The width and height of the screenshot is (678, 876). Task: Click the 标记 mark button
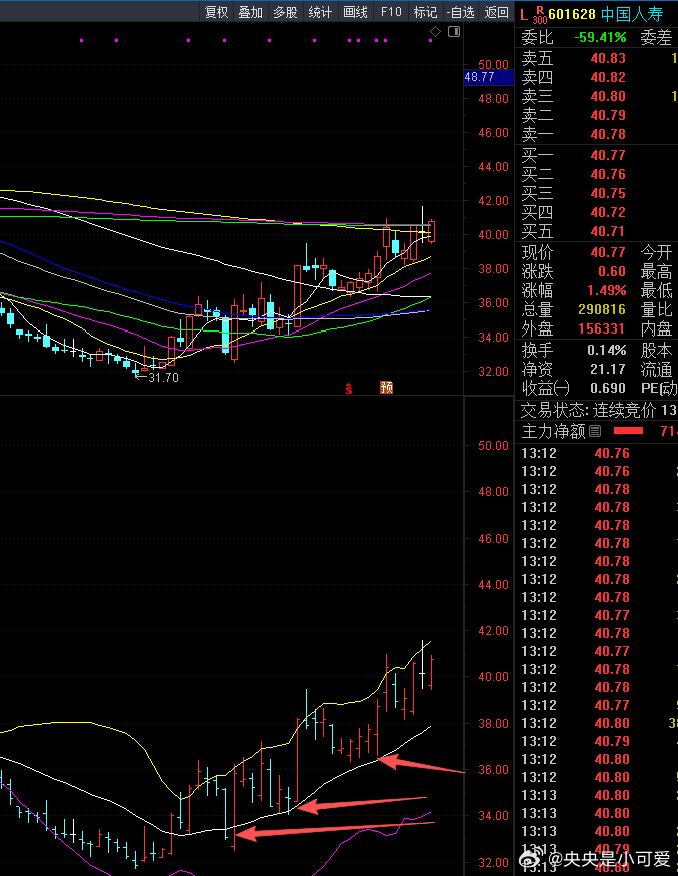tap(425, 12)
